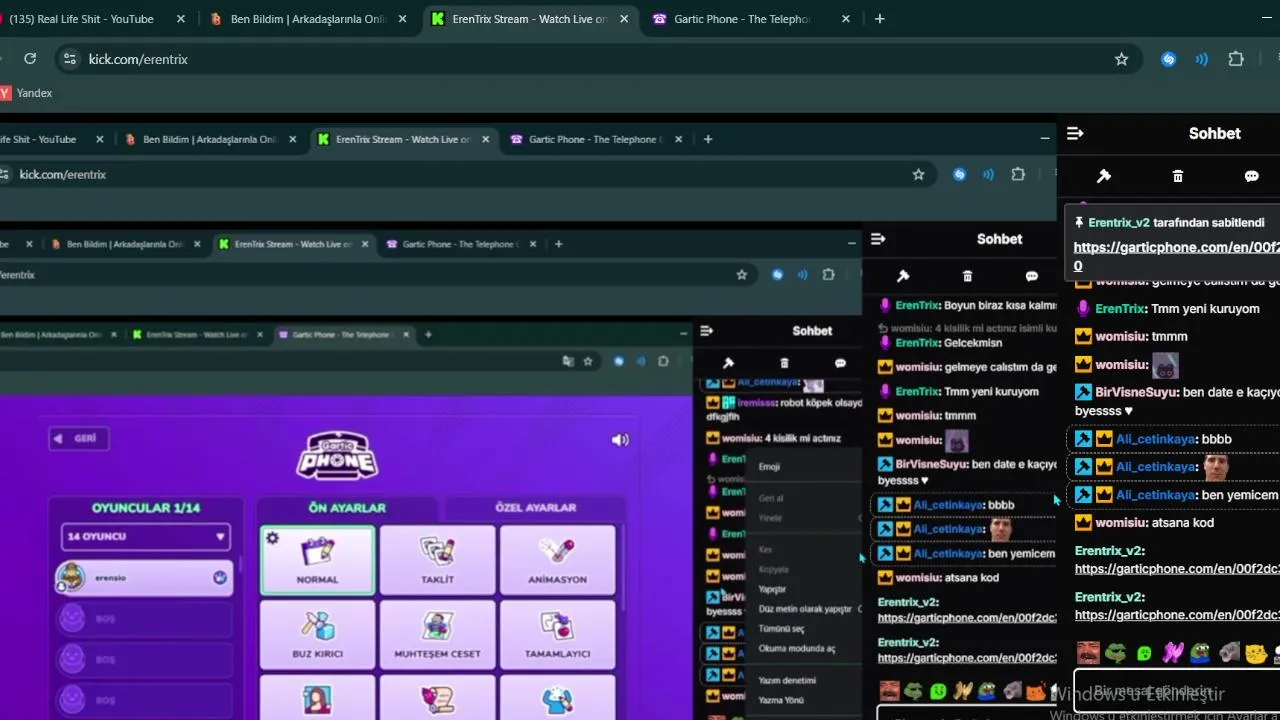
Task: Click the puzzle extensions icon in the second nested browser
Action: click(x=1018, y=174)
